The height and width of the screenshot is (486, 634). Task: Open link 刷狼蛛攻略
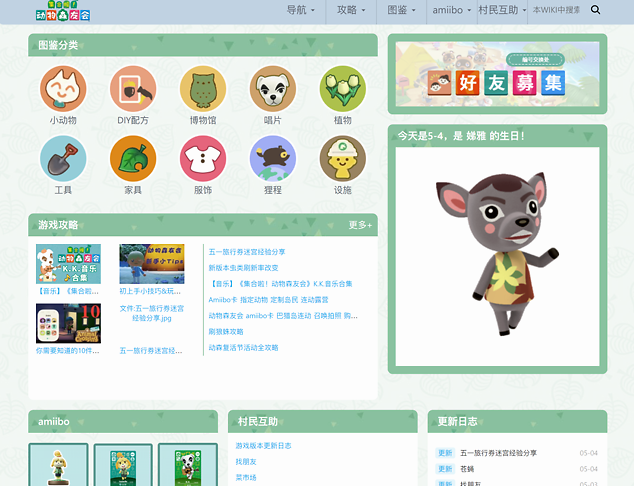coord(226,332)
